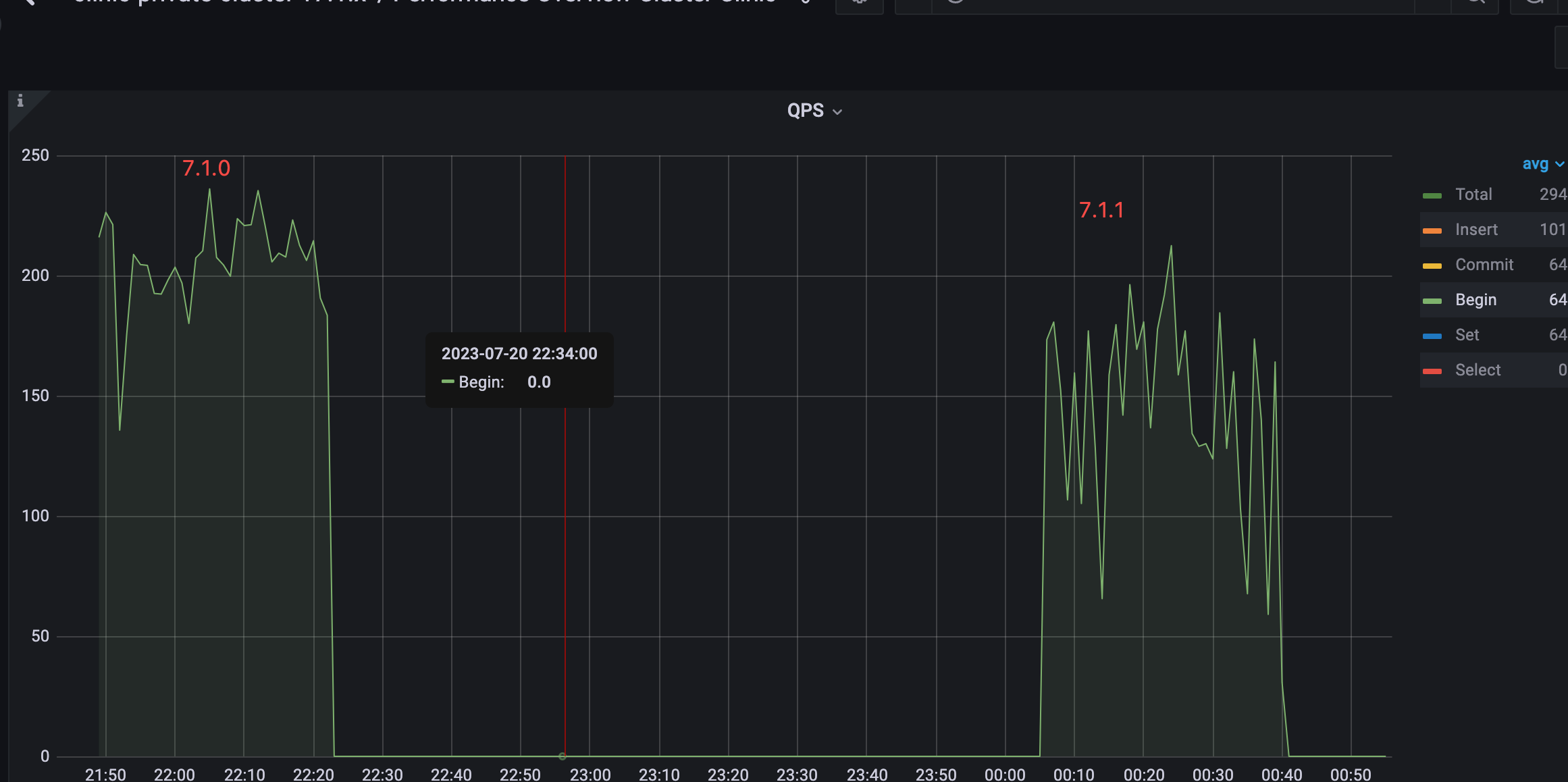Viewport: 1568px width, 782px height.
Task: Click the panel info icon in top-left corner
Action: click(x=21, y=100)
